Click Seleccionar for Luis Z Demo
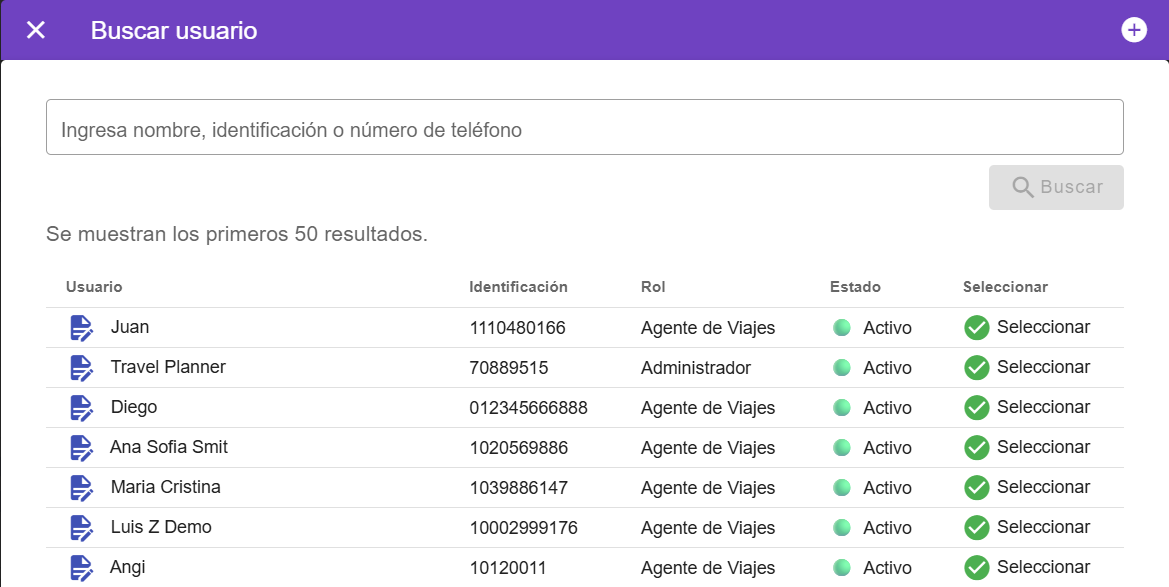This screenshot has width=1169, height=587. pyautogui.click(x=1027, y=528)
